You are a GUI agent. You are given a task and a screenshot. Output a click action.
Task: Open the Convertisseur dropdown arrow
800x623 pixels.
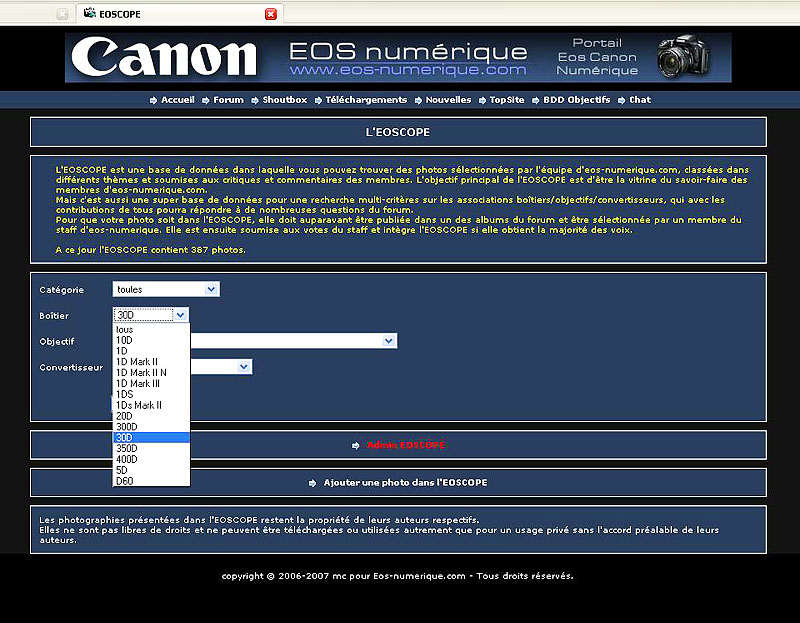click(244, 366)
